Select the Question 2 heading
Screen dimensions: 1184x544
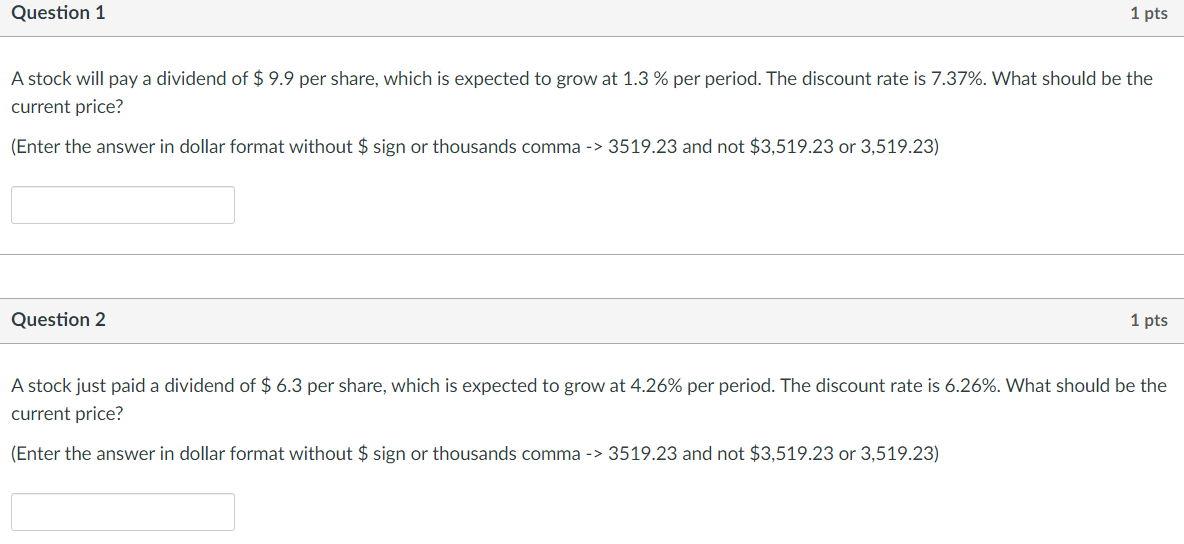[58, 320]
